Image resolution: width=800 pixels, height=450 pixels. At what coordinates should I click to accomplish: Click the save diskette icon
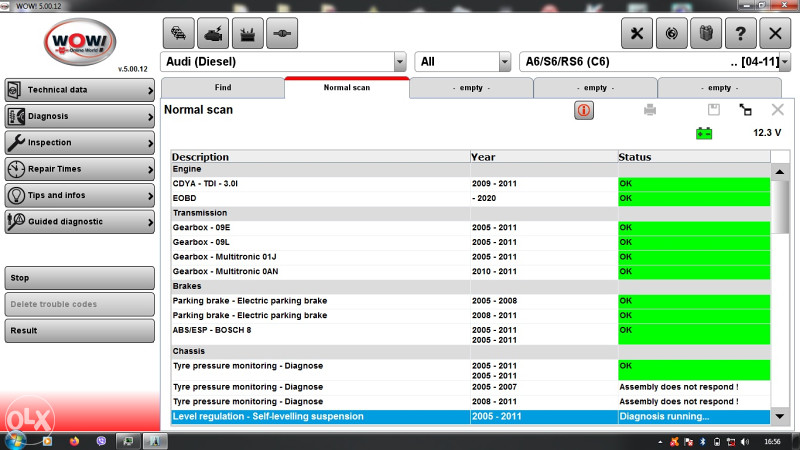[x=714, y=110]
